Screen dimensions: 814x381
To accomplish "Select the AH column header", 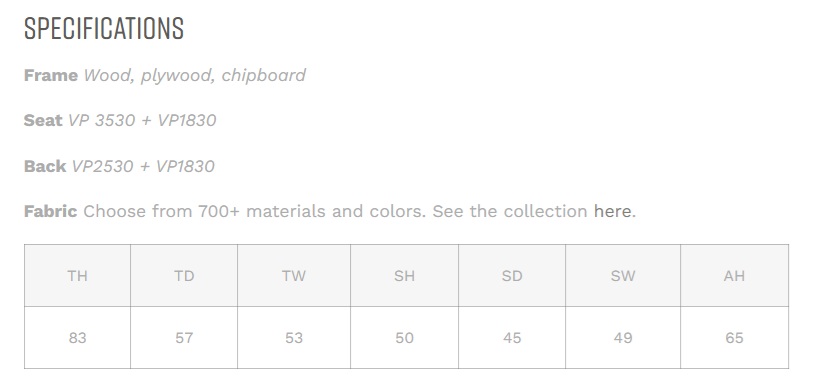I will 735,276.
